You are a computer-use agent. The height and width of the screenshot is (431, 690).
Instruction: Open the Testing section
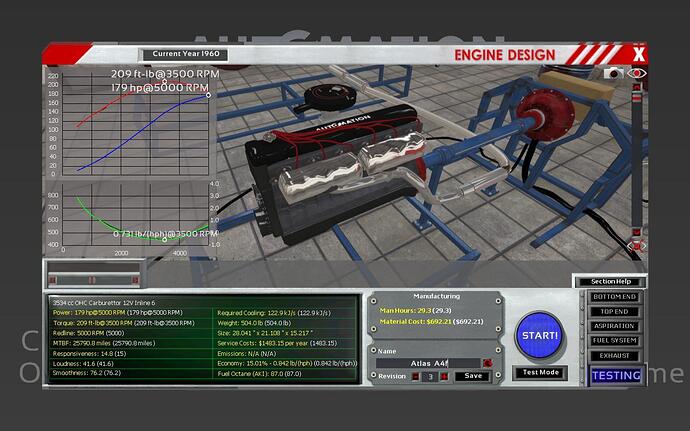[615, 376]
